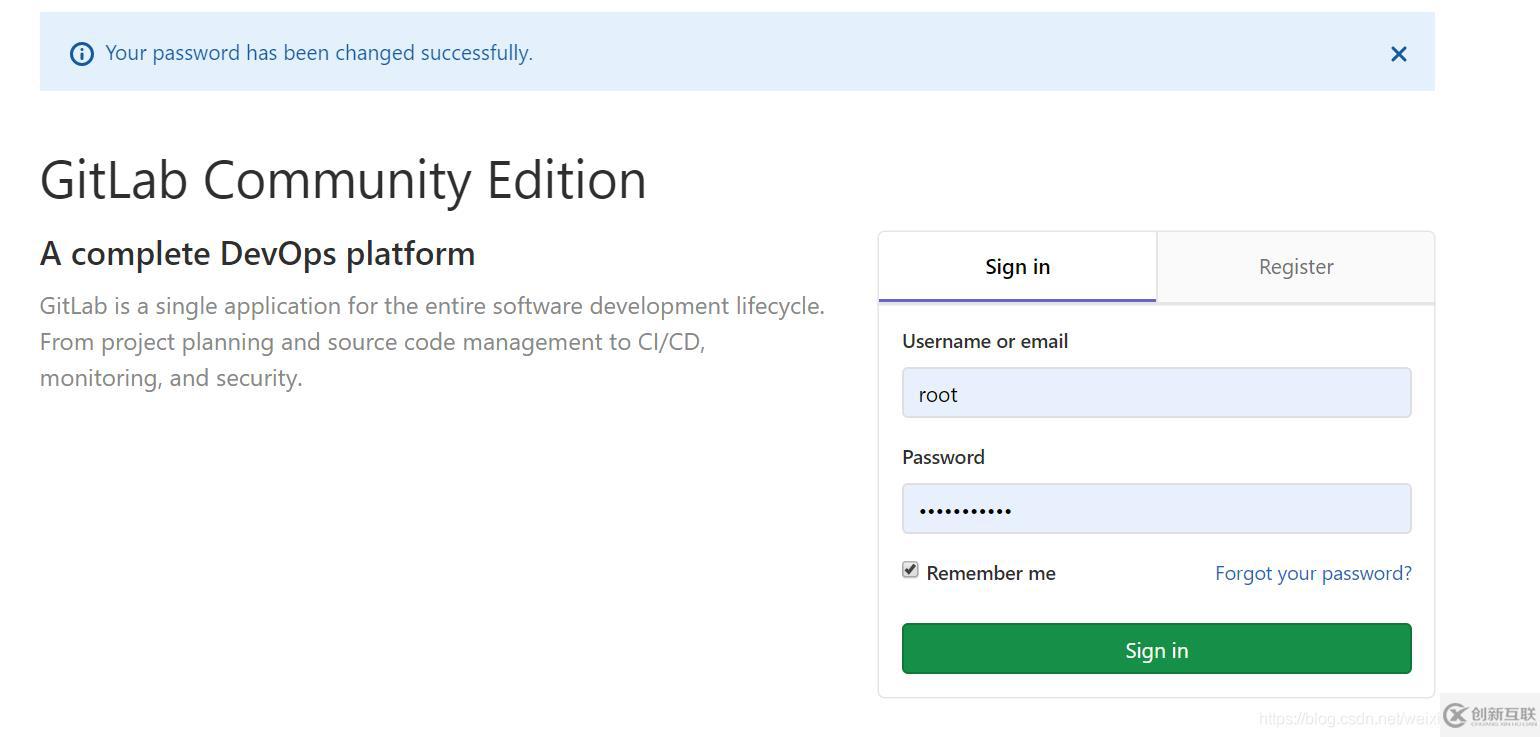
Task: Click the GitLab Community Edition heading
Action: pos(343,180)
